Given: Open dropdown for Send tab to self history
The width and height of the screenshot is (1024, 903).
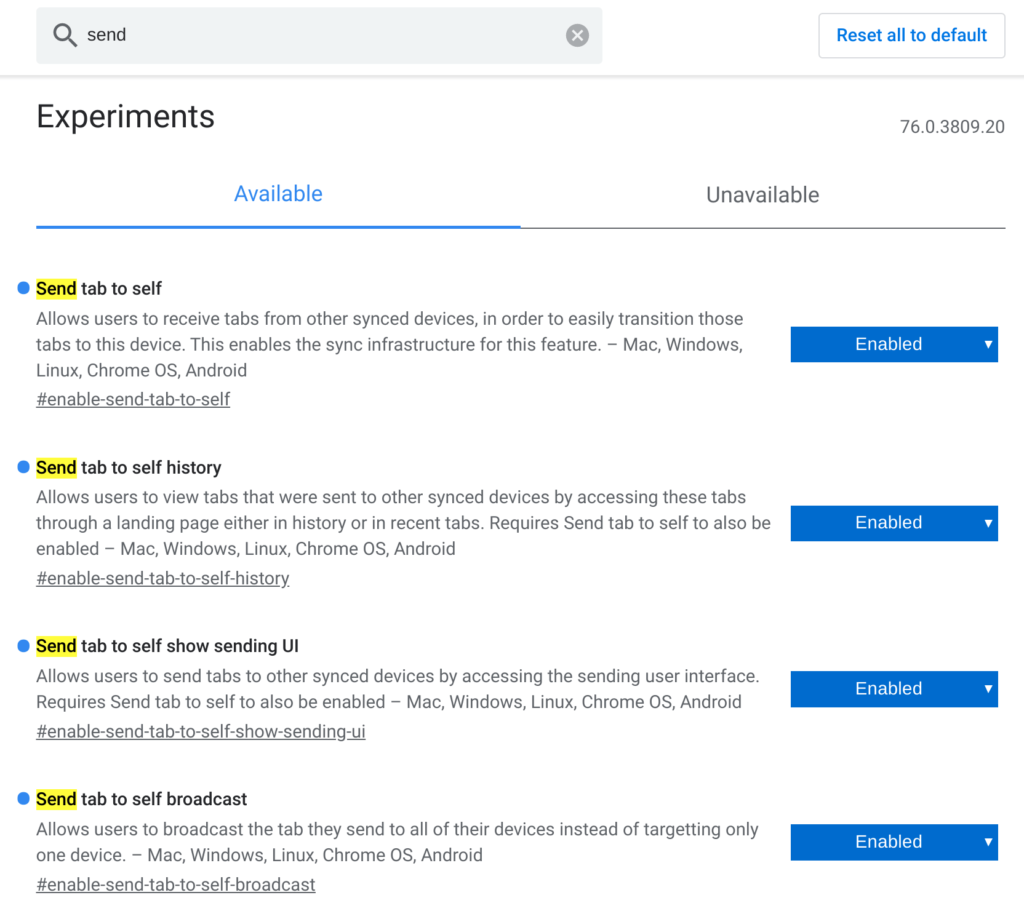Looking at the screenshot, I should (893, 523).
